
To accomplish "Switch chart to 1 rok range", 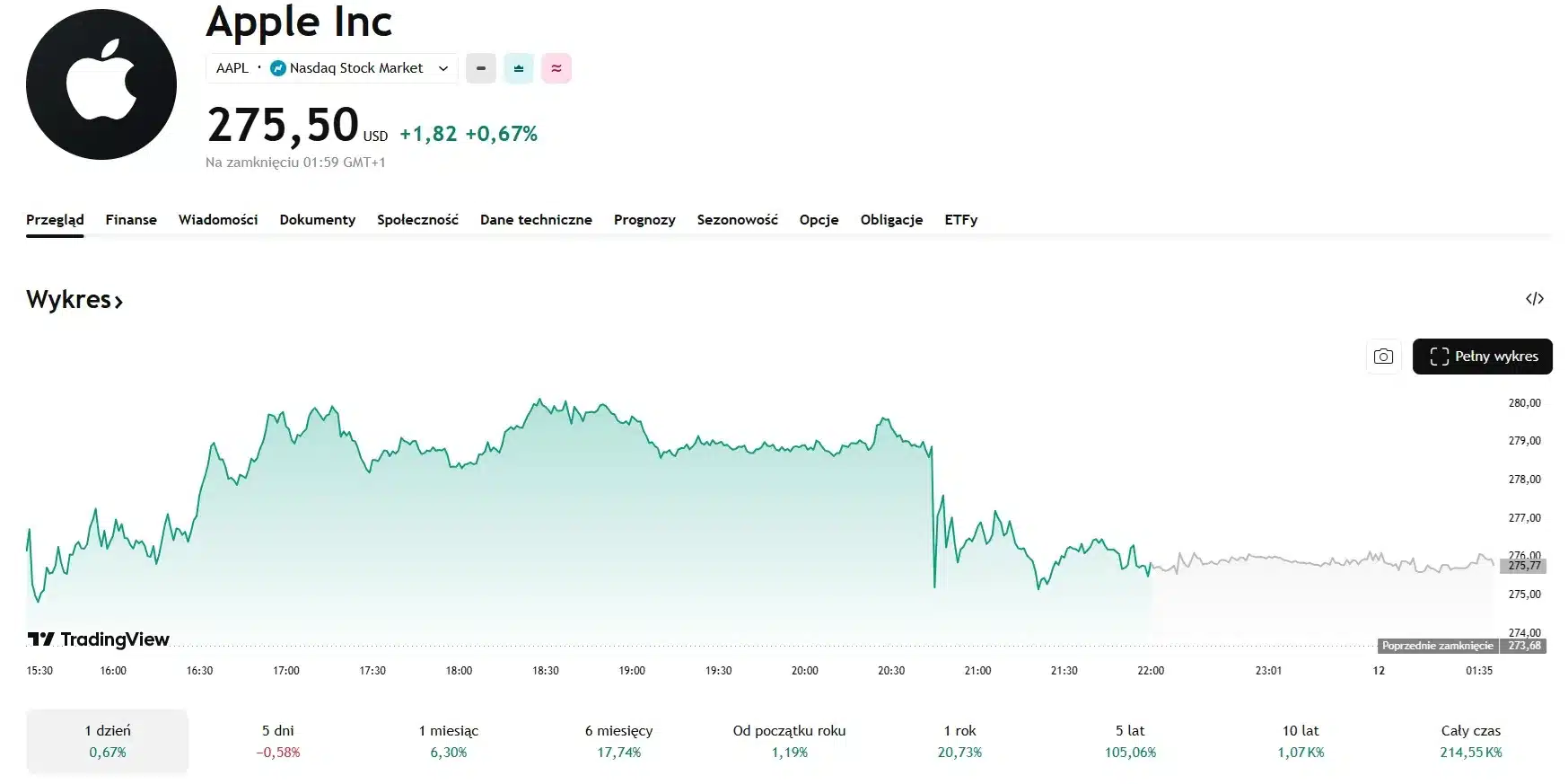I will click(x=959, y=741).
